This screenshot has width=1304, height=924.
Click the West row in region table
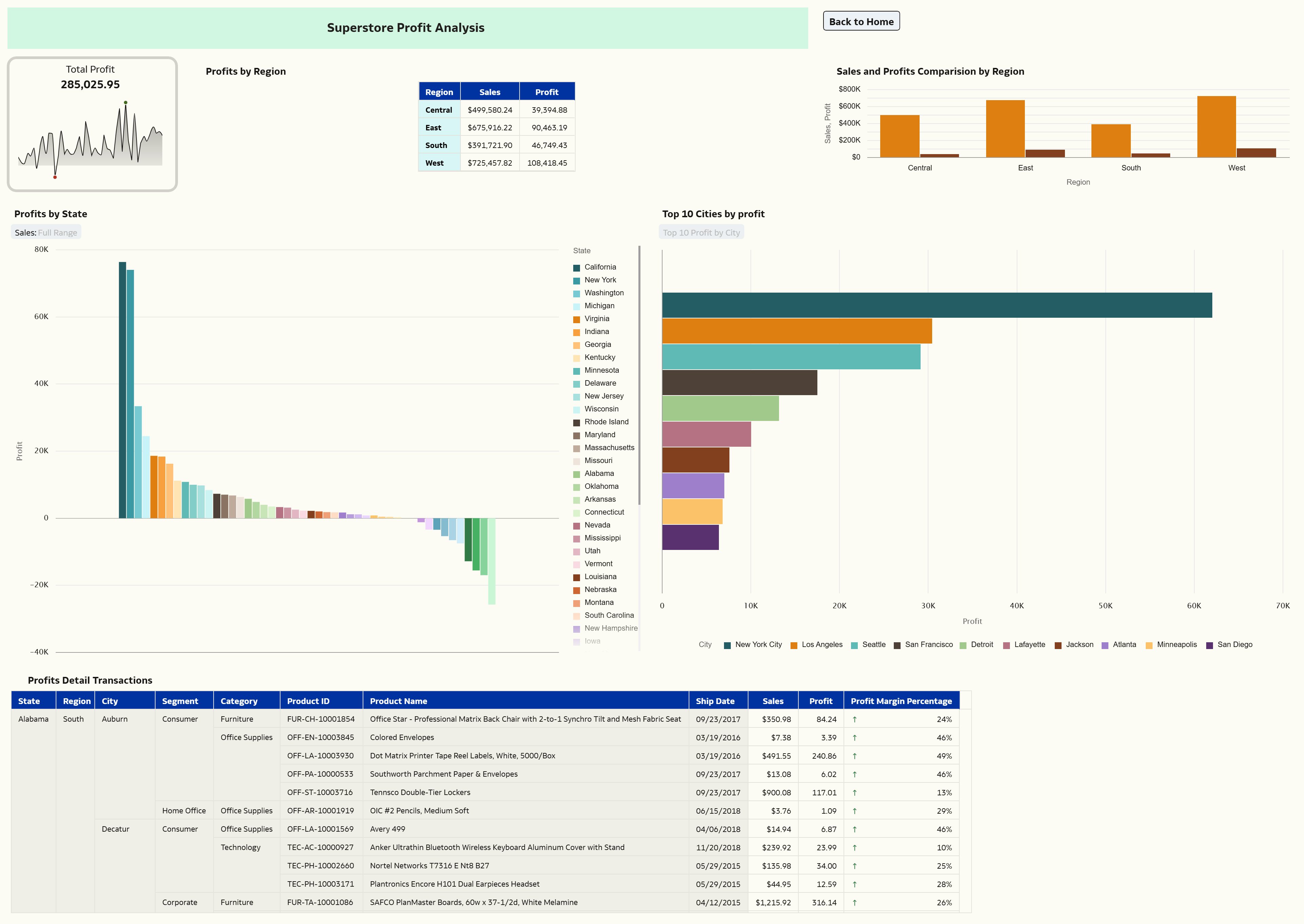tap(434, 163)
